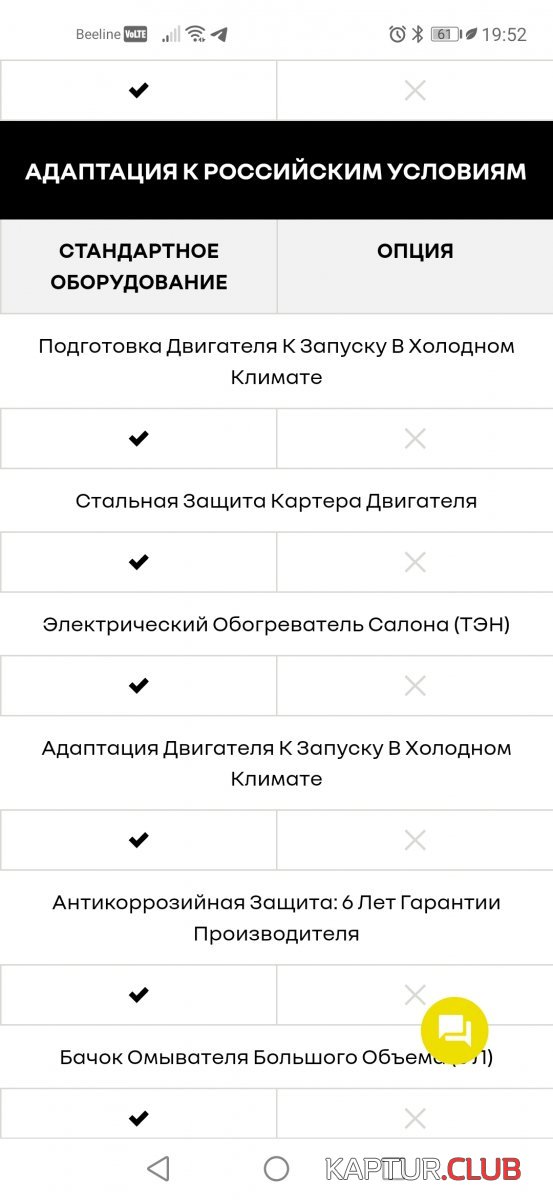Tap the alarm clock status icon
The image size is (553, 1200).
click(397, 34)
